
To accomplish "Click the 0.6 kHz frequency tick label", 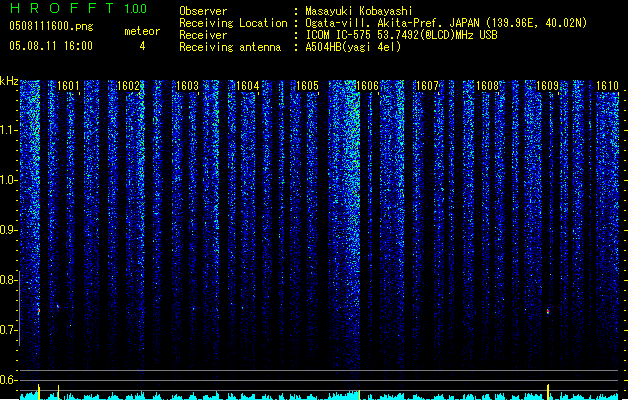I will click(x=8, y=380).
